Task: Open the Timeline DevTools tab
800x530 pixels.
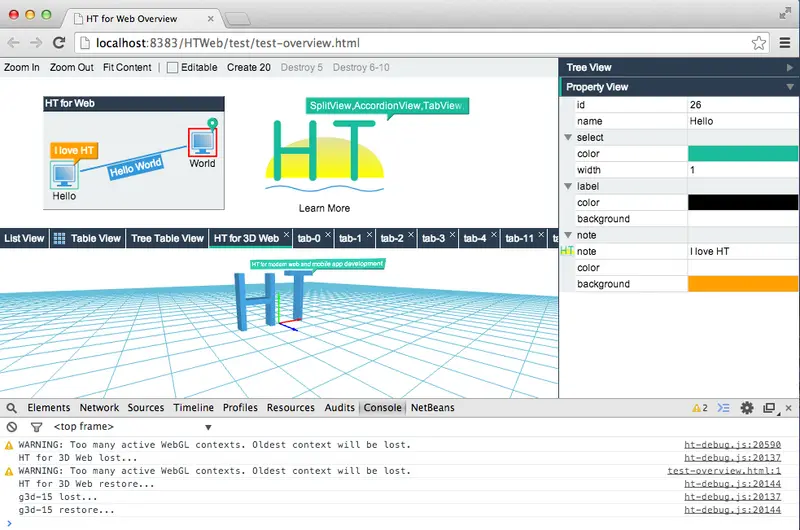Action: click(193, 408)
